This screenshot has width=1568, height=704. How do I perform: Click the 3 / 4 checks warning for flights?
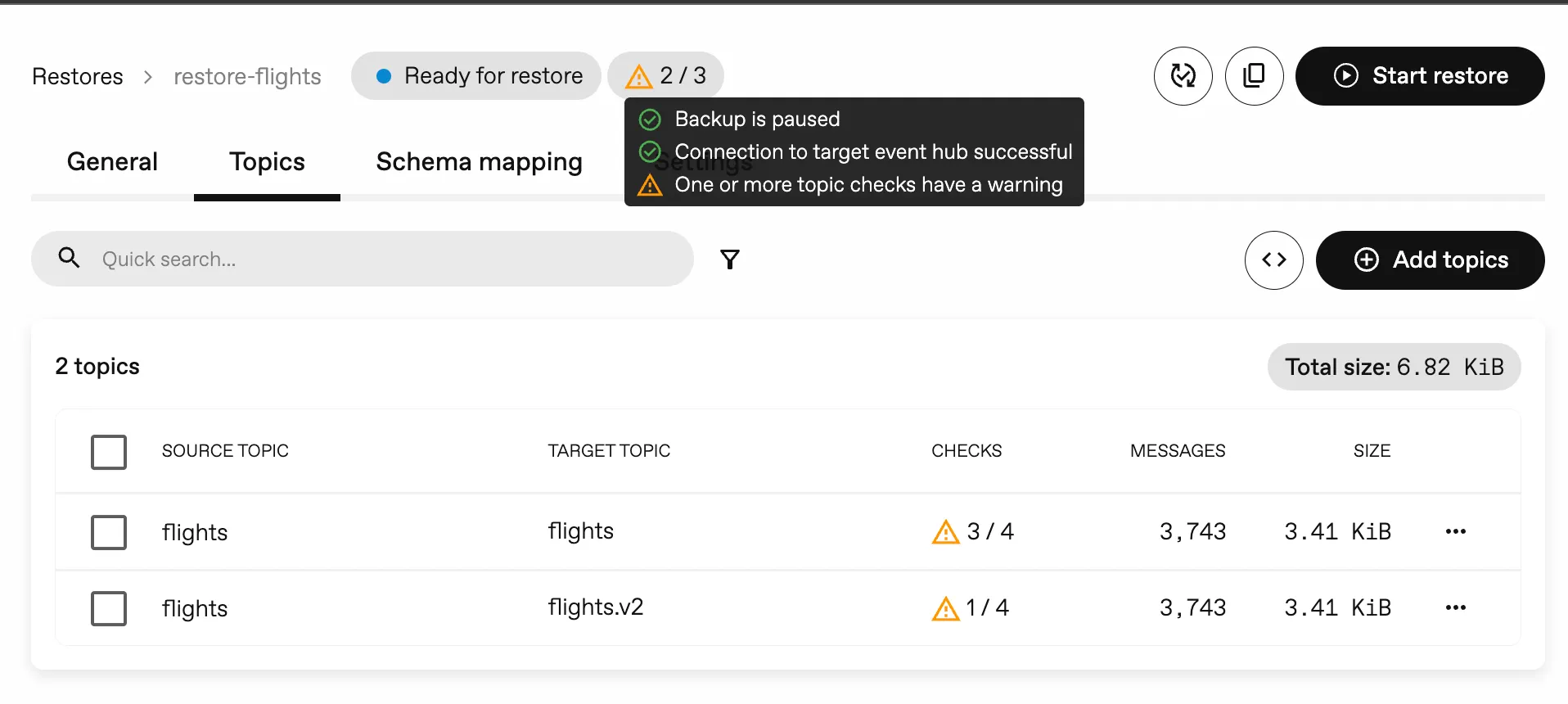click(973, 532)
